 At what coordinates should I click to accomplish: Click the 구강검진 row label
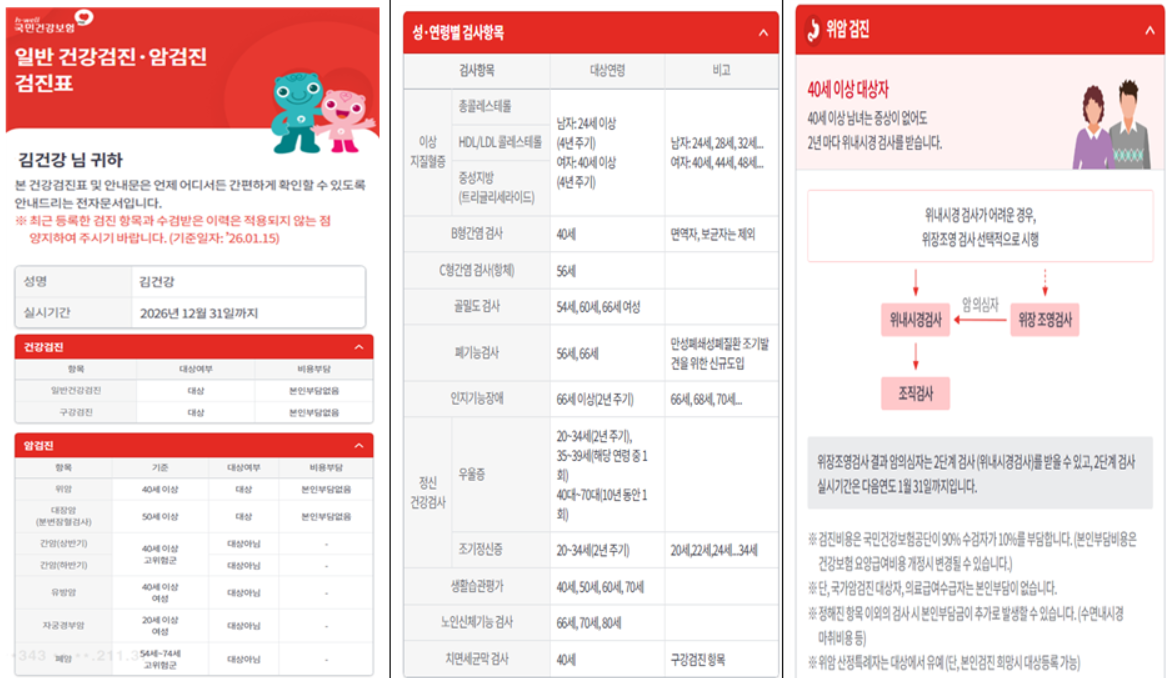(76, 412)
